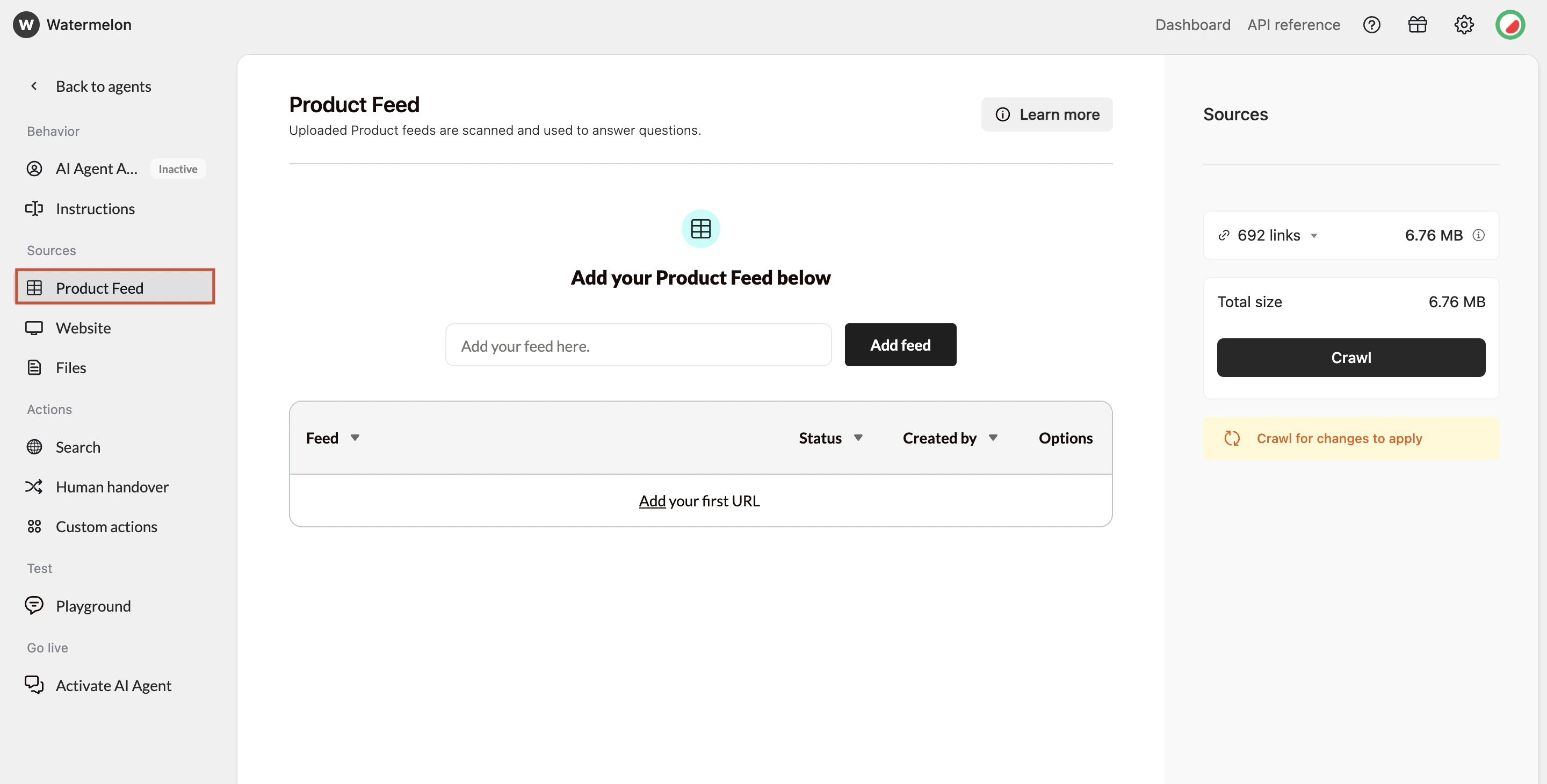Click the Search globe icon
The width and height of the screenshot is (1547, 784).
34,447
